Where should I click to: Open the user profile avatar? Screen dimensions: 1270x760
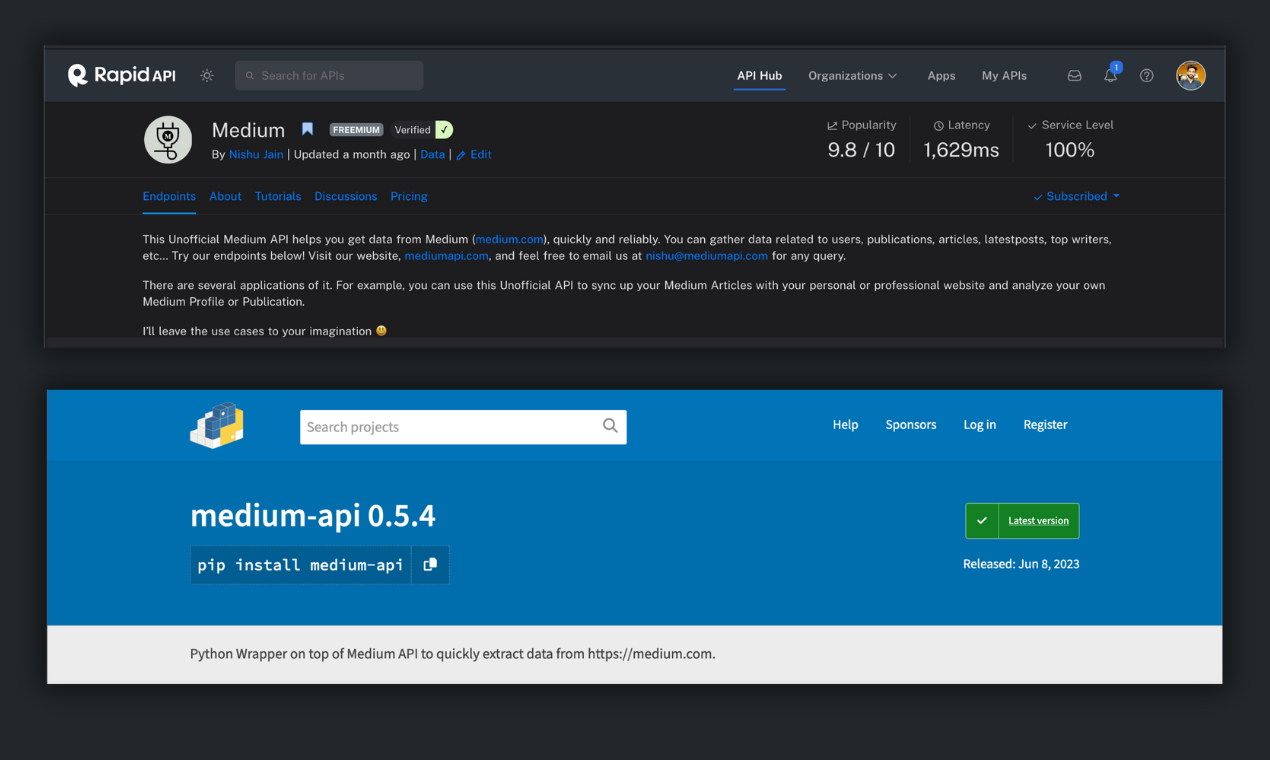1190,76
